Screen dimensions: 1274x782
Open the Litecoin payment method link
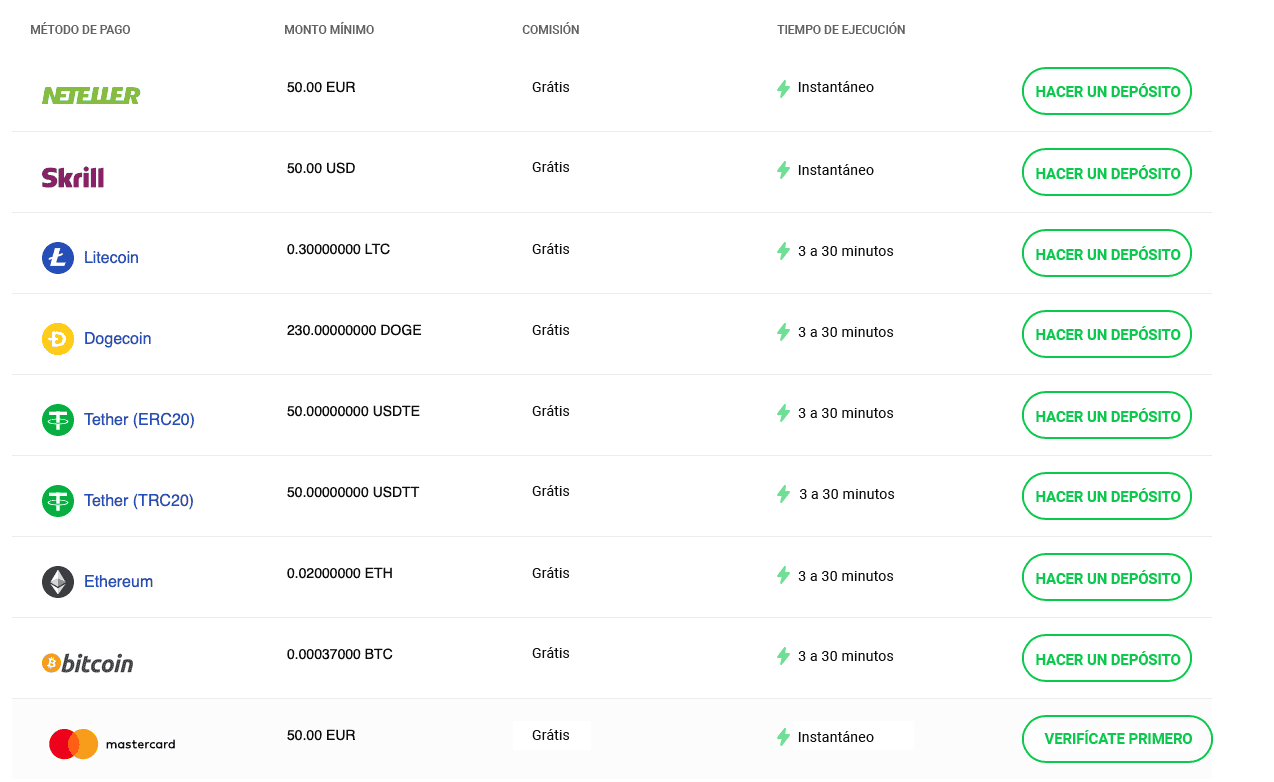tap(111, 258)
